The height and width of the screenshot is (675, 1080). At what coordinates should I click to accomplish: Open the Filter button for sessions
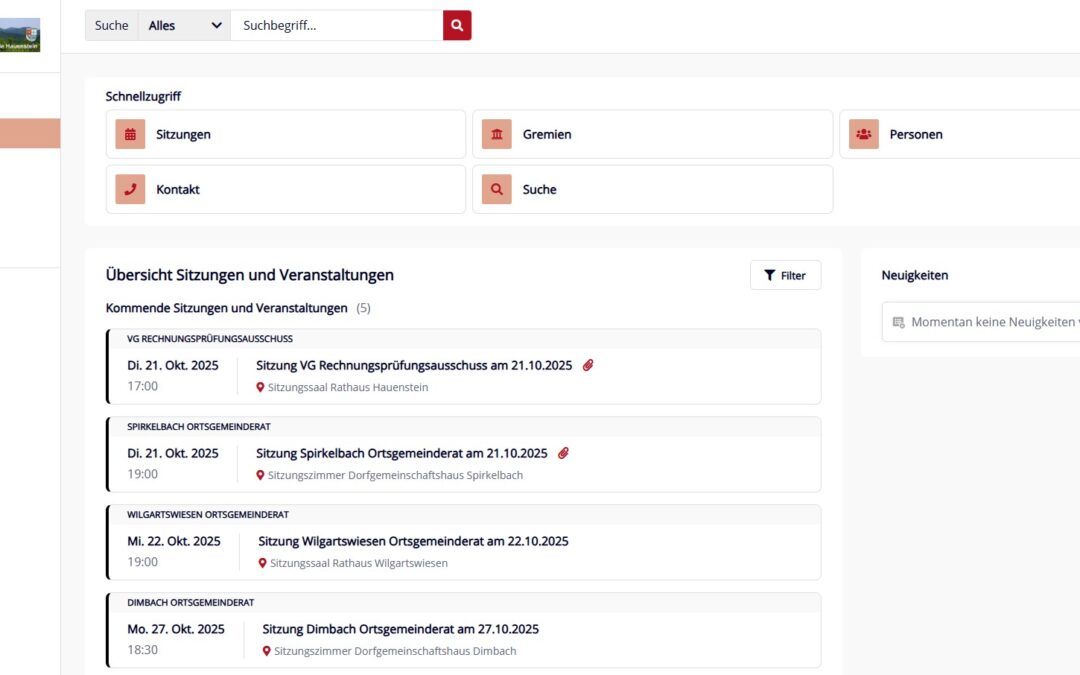click(x=785, y=275)
